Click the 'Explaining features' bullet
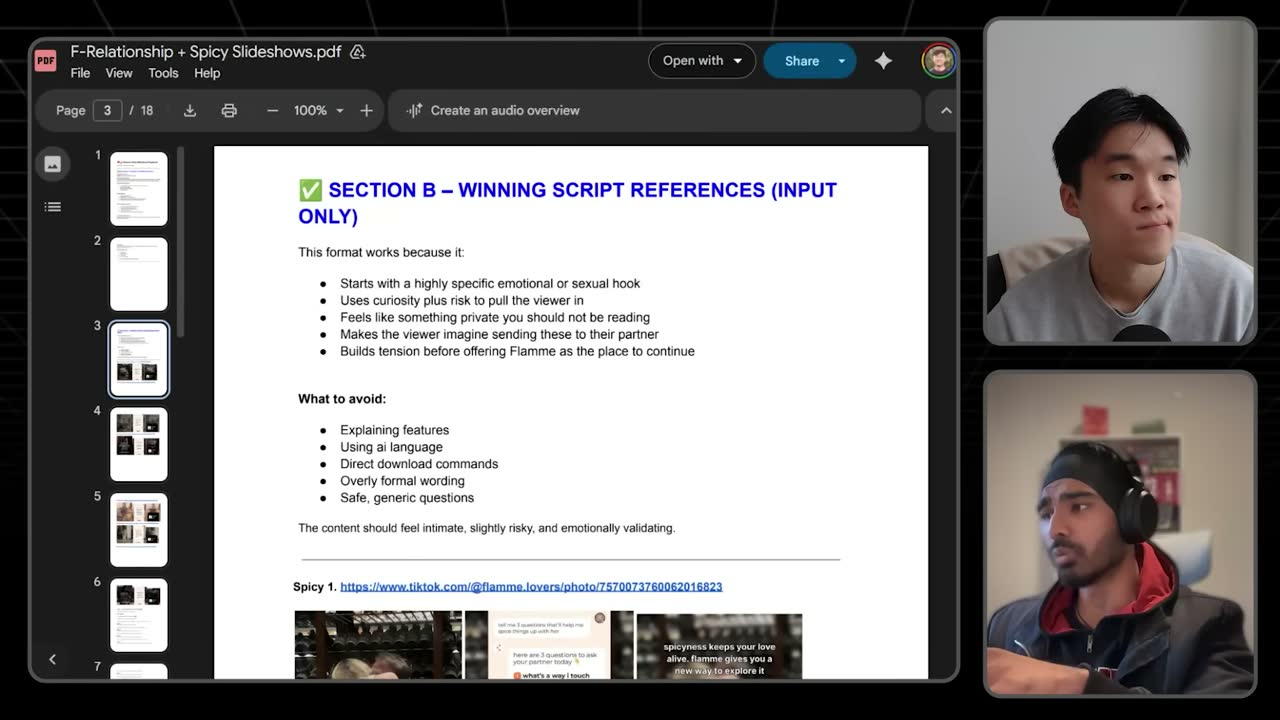Viewport: 1280px width, 720px height. pos(394,430)
